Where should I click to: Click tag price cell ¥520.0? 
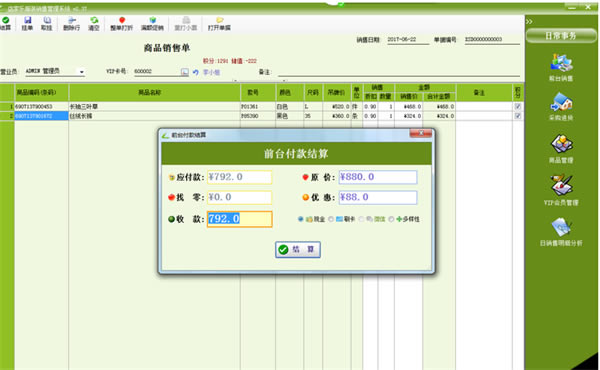(x=337, y=106)
